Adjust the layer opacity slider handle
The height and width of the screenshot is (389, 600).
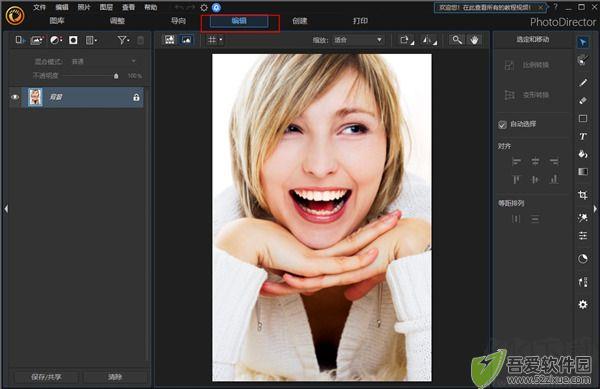(x=116, y=76)
